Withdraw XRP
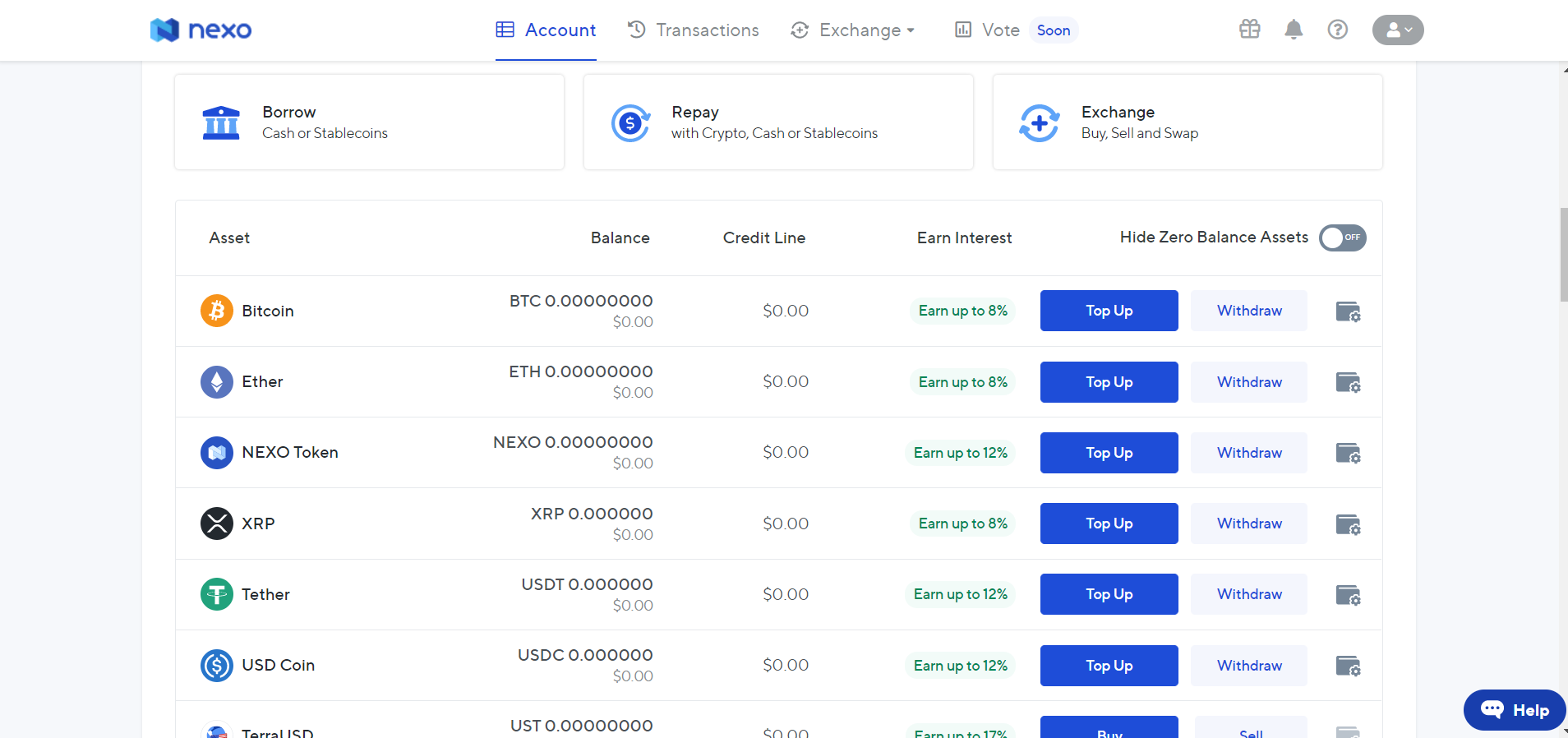Viewport: 1568px width, 738px height. point(1249,524)
